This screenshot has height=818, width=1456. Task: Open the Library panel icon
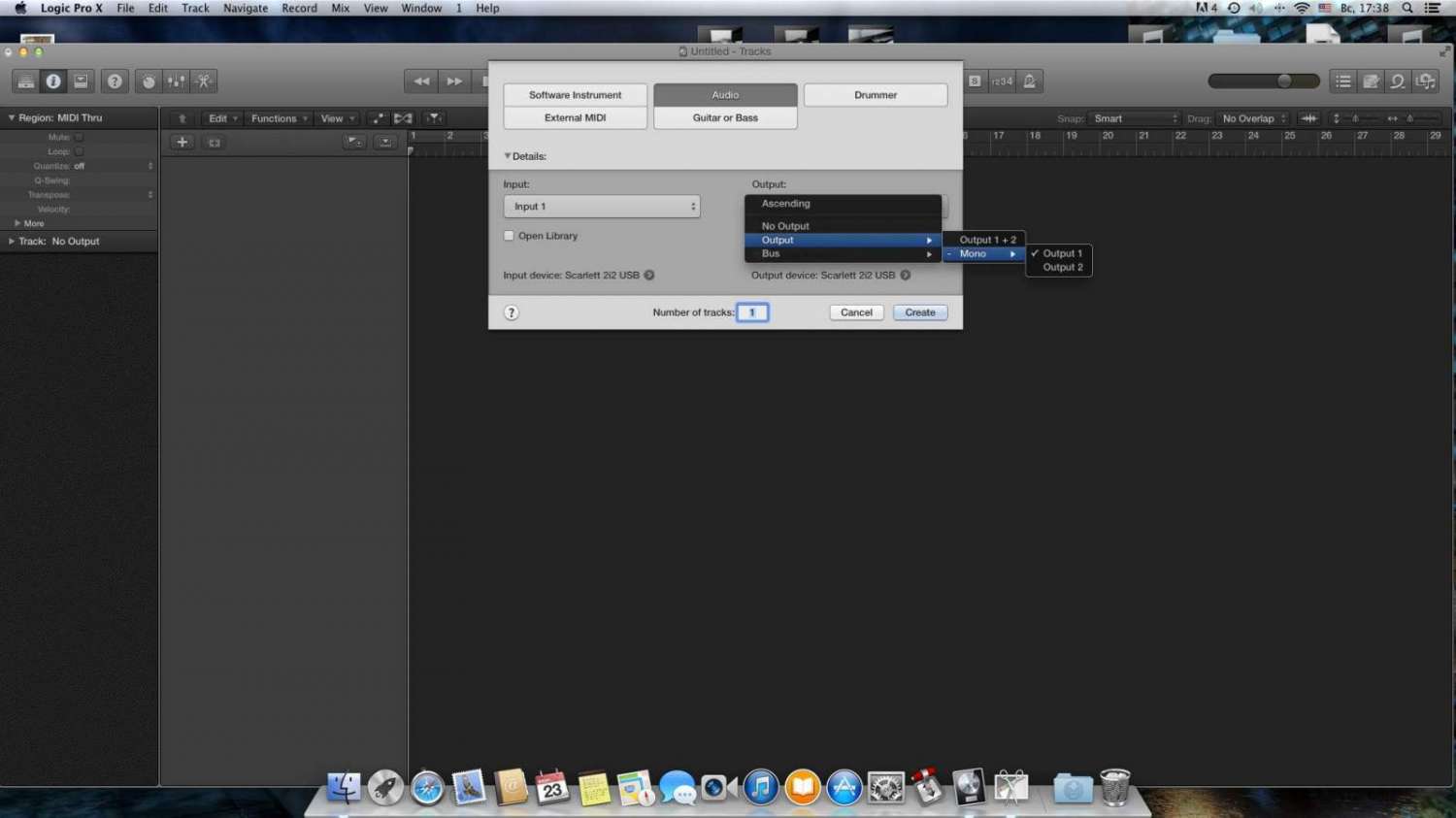(x=26, y=82)
